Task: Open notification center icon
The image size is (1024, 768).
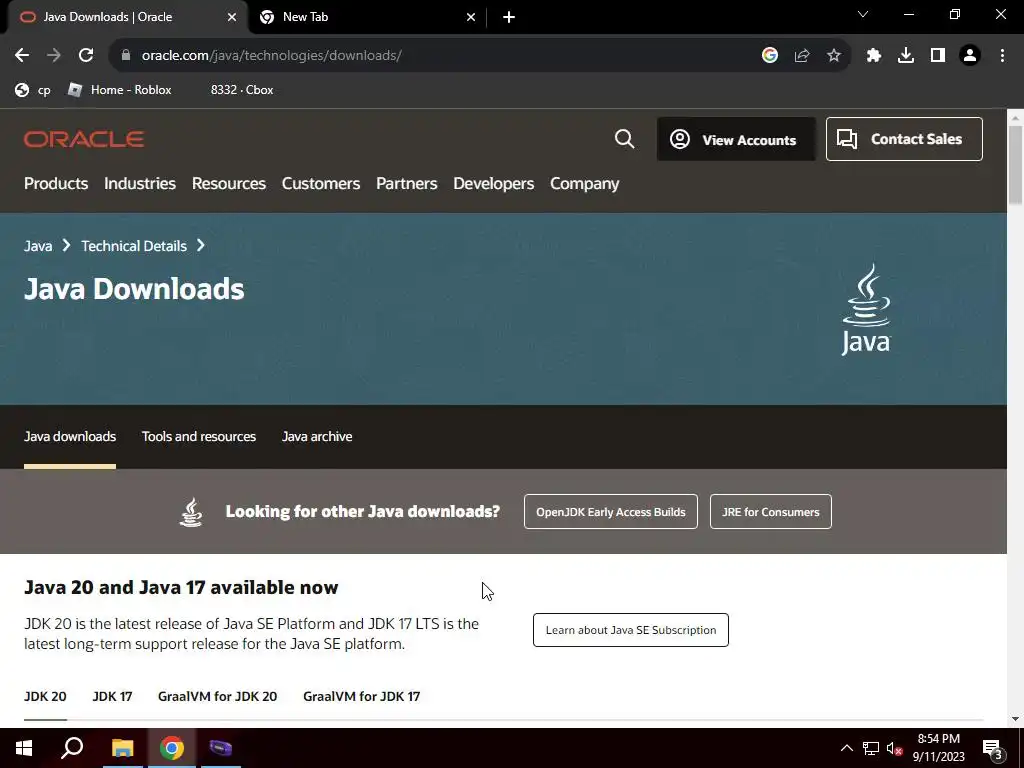Action: click(x=993, y=748)
